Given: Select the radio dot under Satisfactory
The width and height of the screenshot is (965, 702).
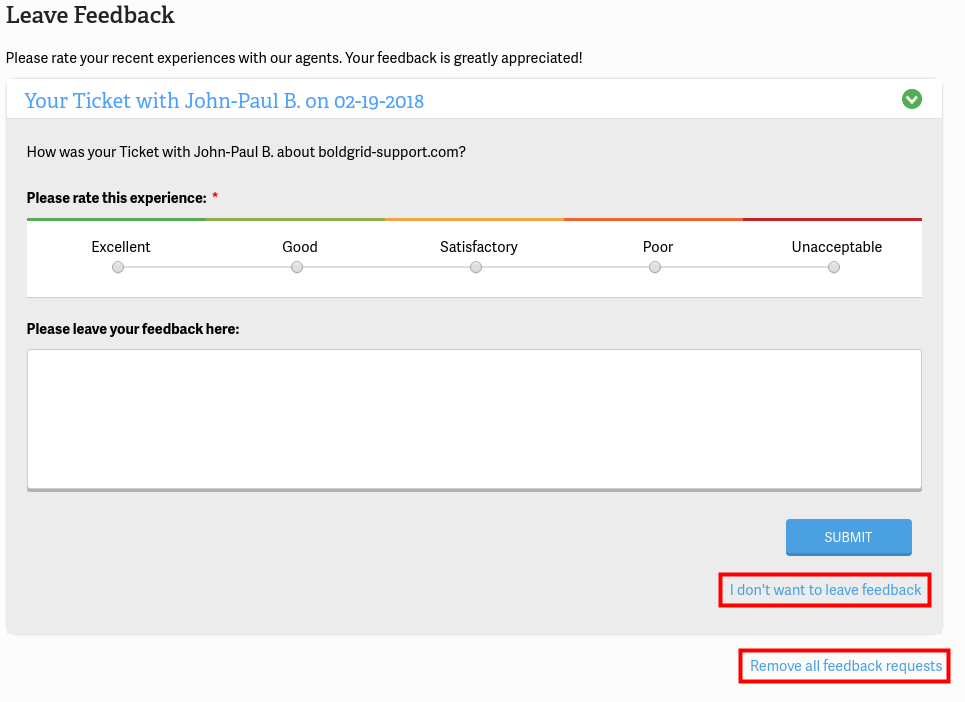Looking at the screenshot, I should [476, 267].
